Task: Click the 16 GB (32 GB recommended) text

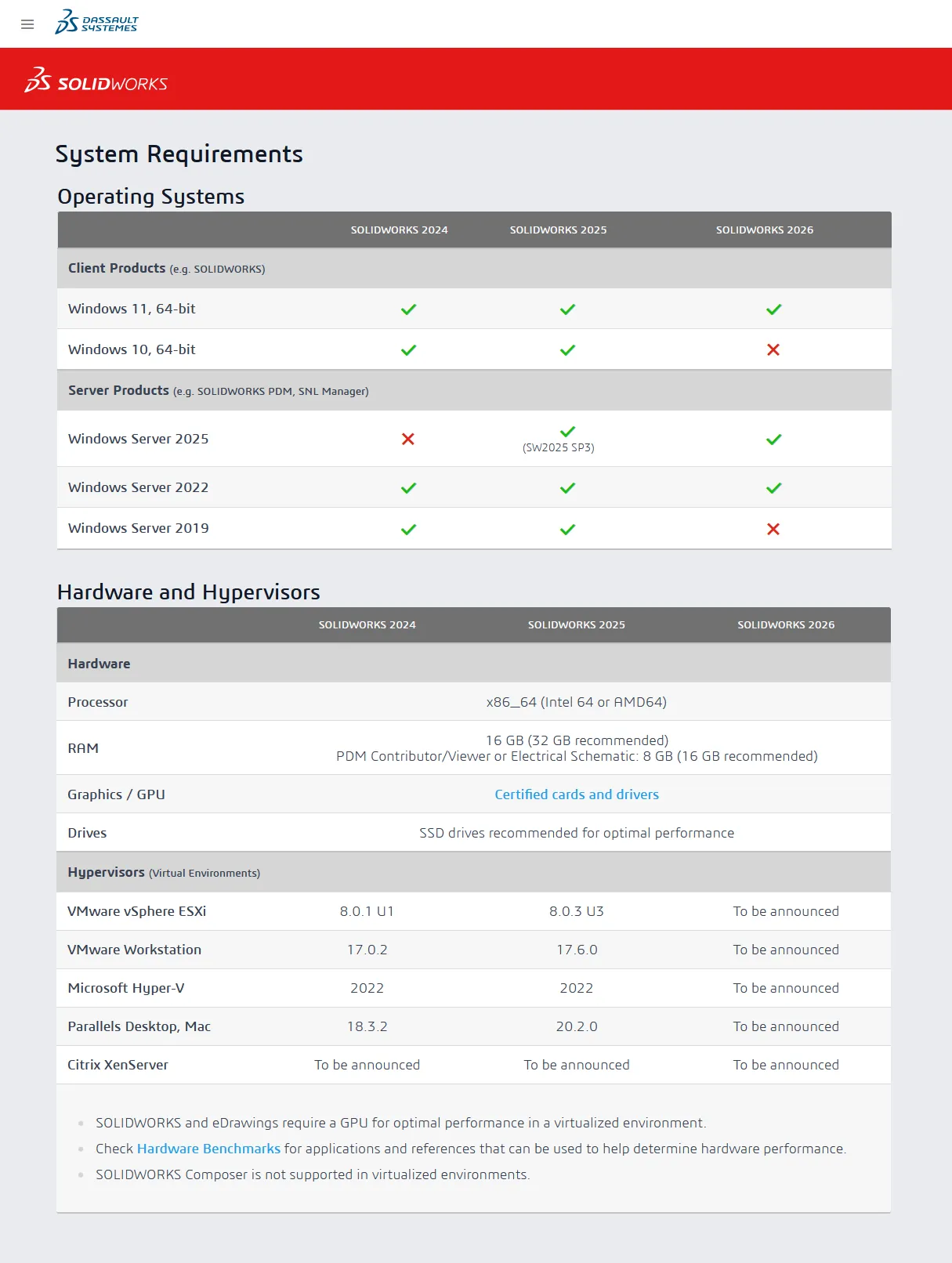Action: coord(577,740)
